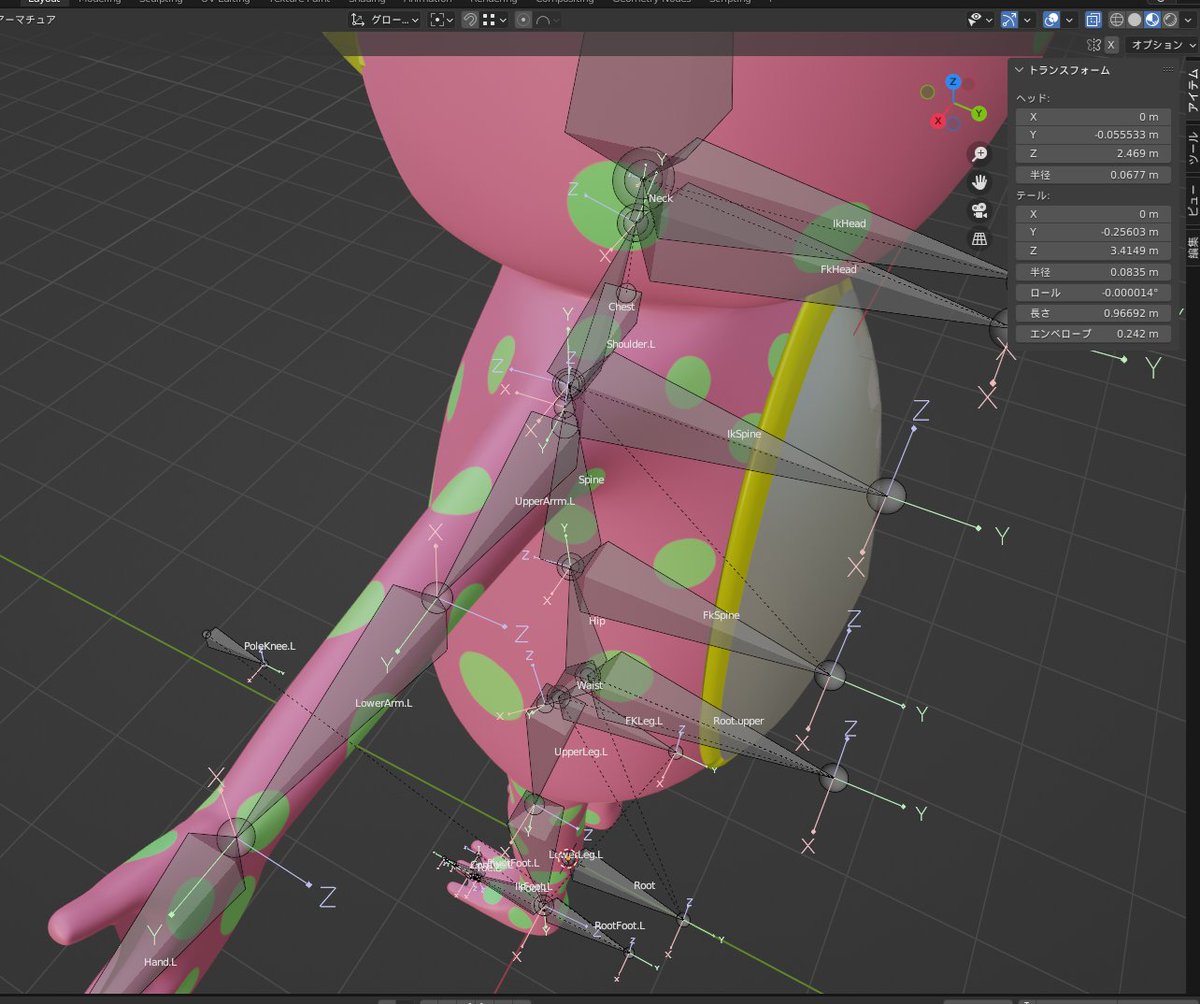Click tail 半径 field 0.0835 m

pos(1093,272)
